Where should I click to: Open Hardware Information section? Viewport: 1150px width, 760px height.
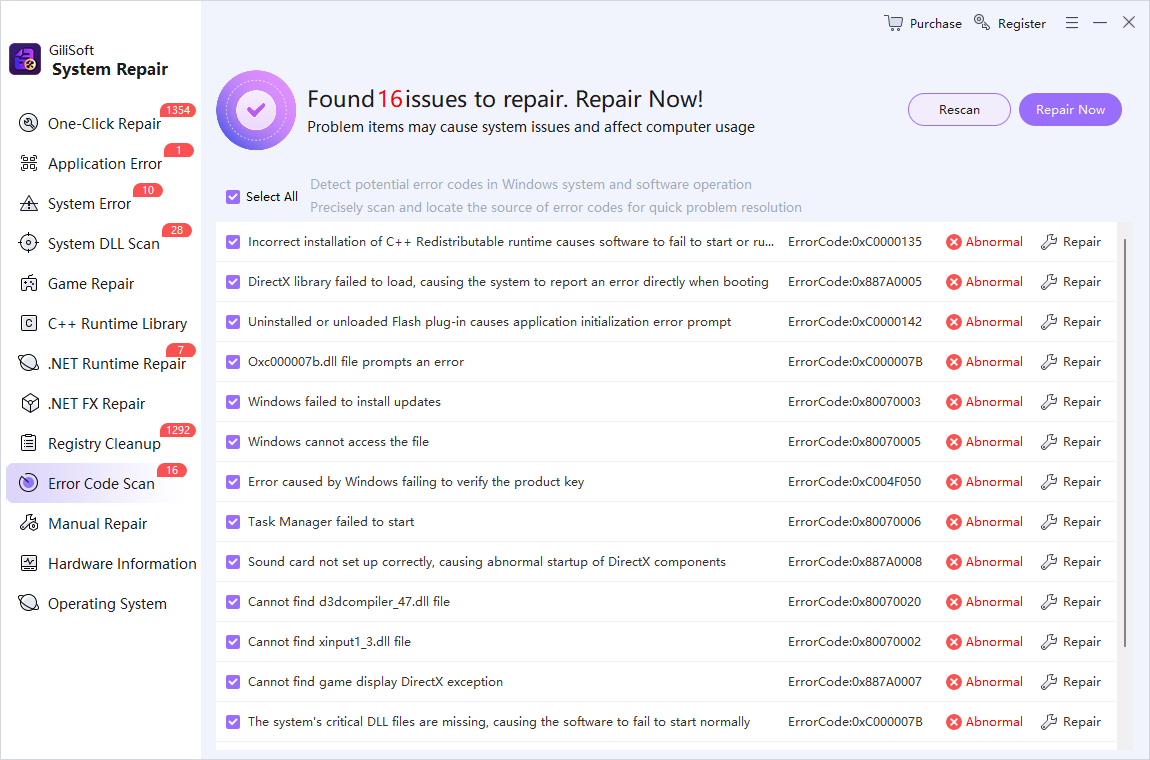coord(101,563)
